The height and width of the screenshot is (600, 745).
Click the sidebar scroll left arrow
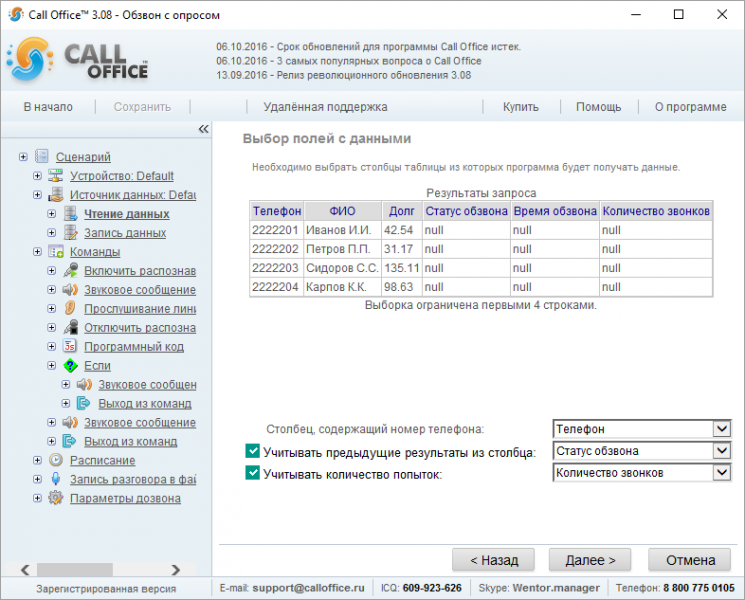(x=25, y=569)
